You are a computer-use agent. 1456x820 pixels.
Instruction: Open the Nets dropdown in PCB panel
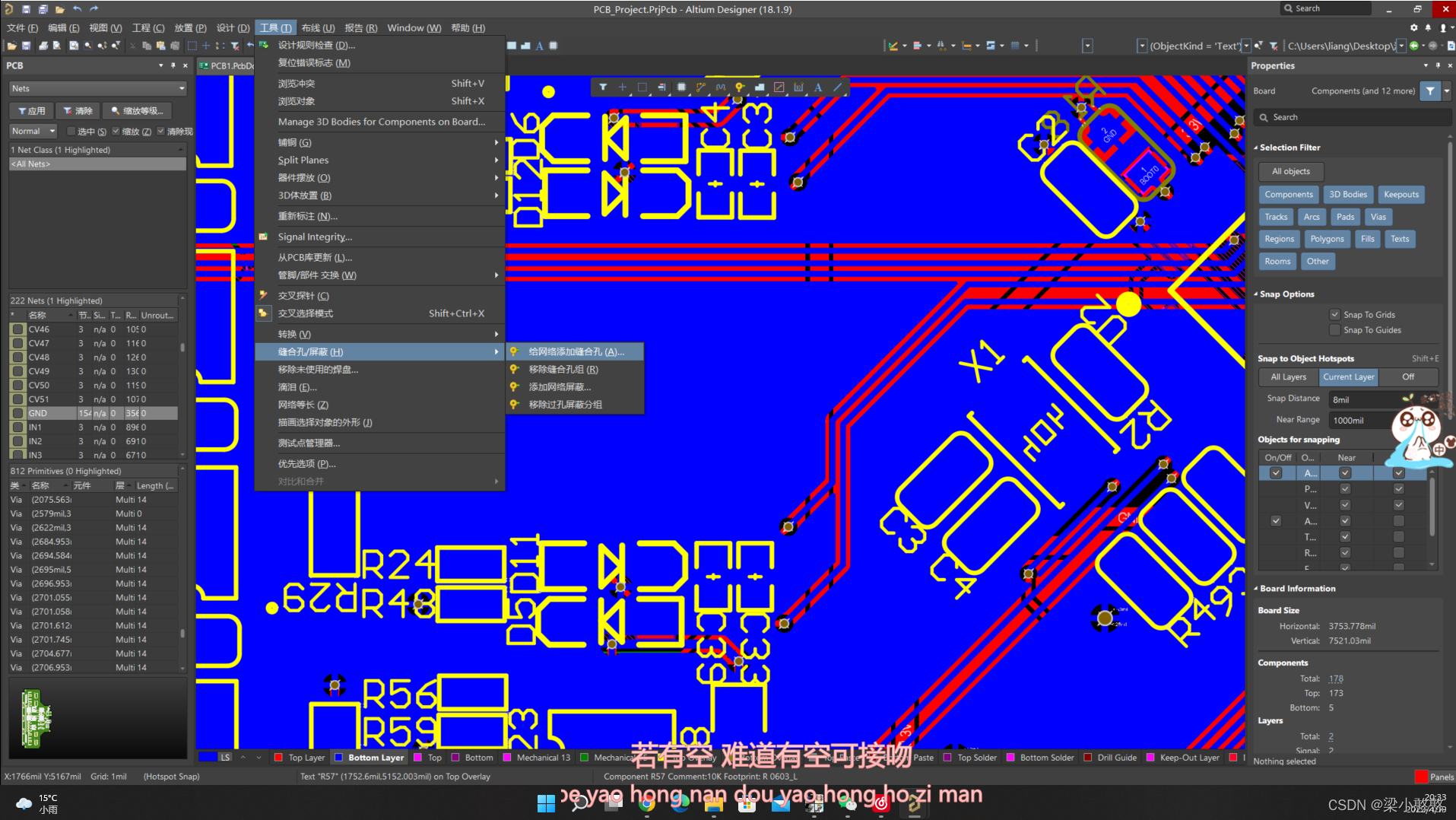pyautogui.click(x=97, y=89)
